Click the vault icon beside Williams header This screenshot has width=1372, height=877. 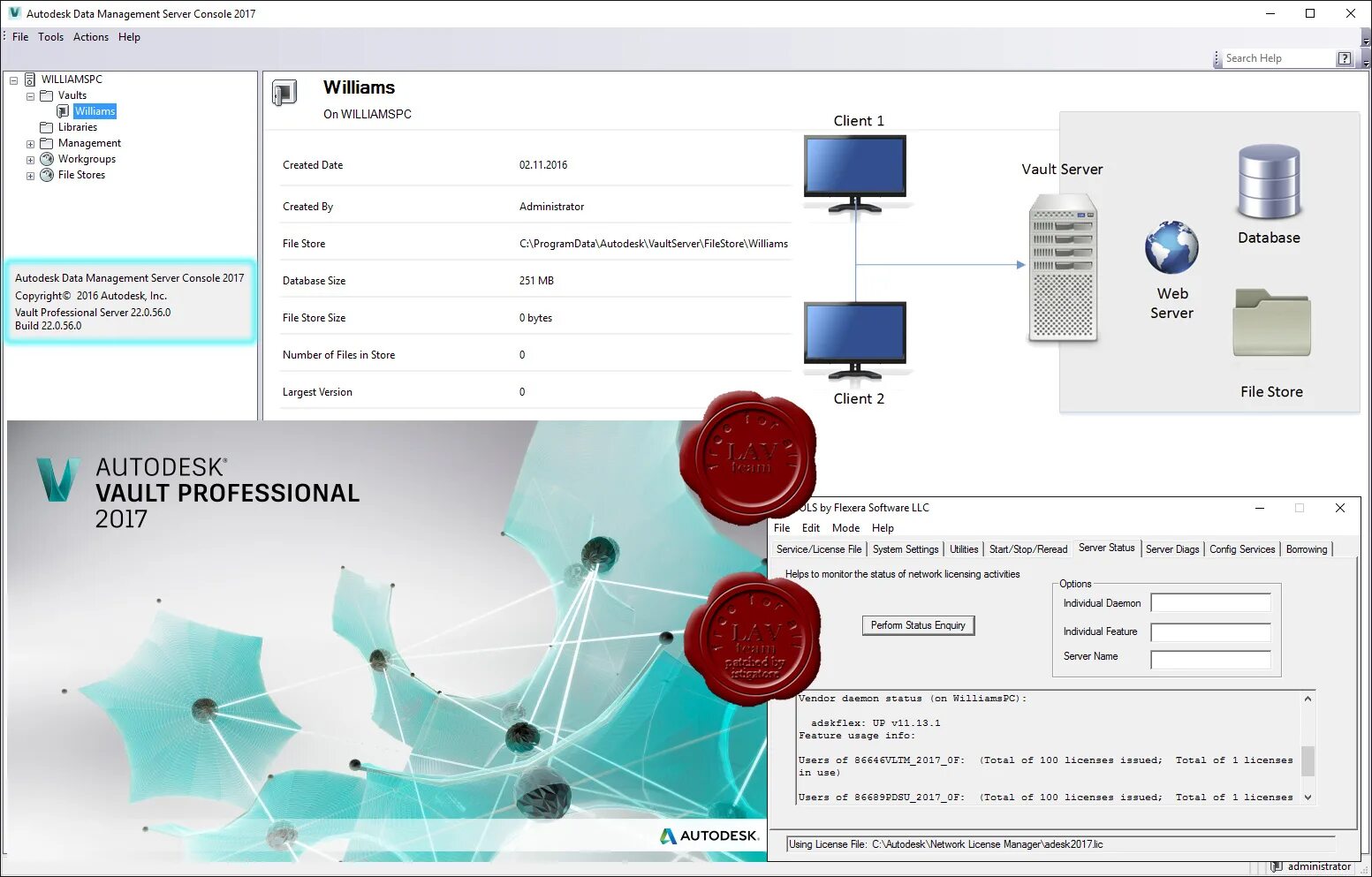click(x=284, y=93)
